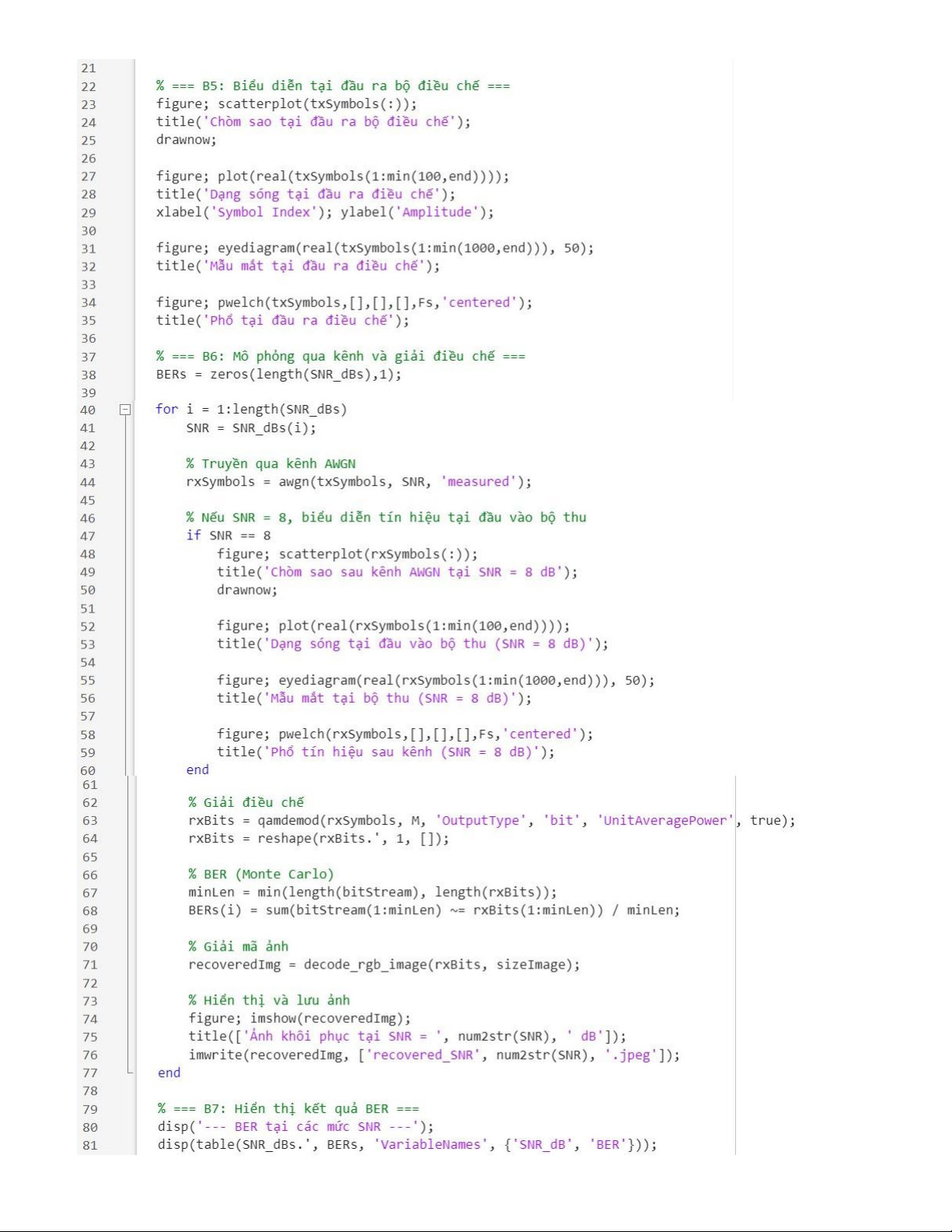Click title 'Mẫu mắt tại bộ thu (SNR = 8 dB)'
This screenshot has height=1232, width=952.
click(375, 698)
